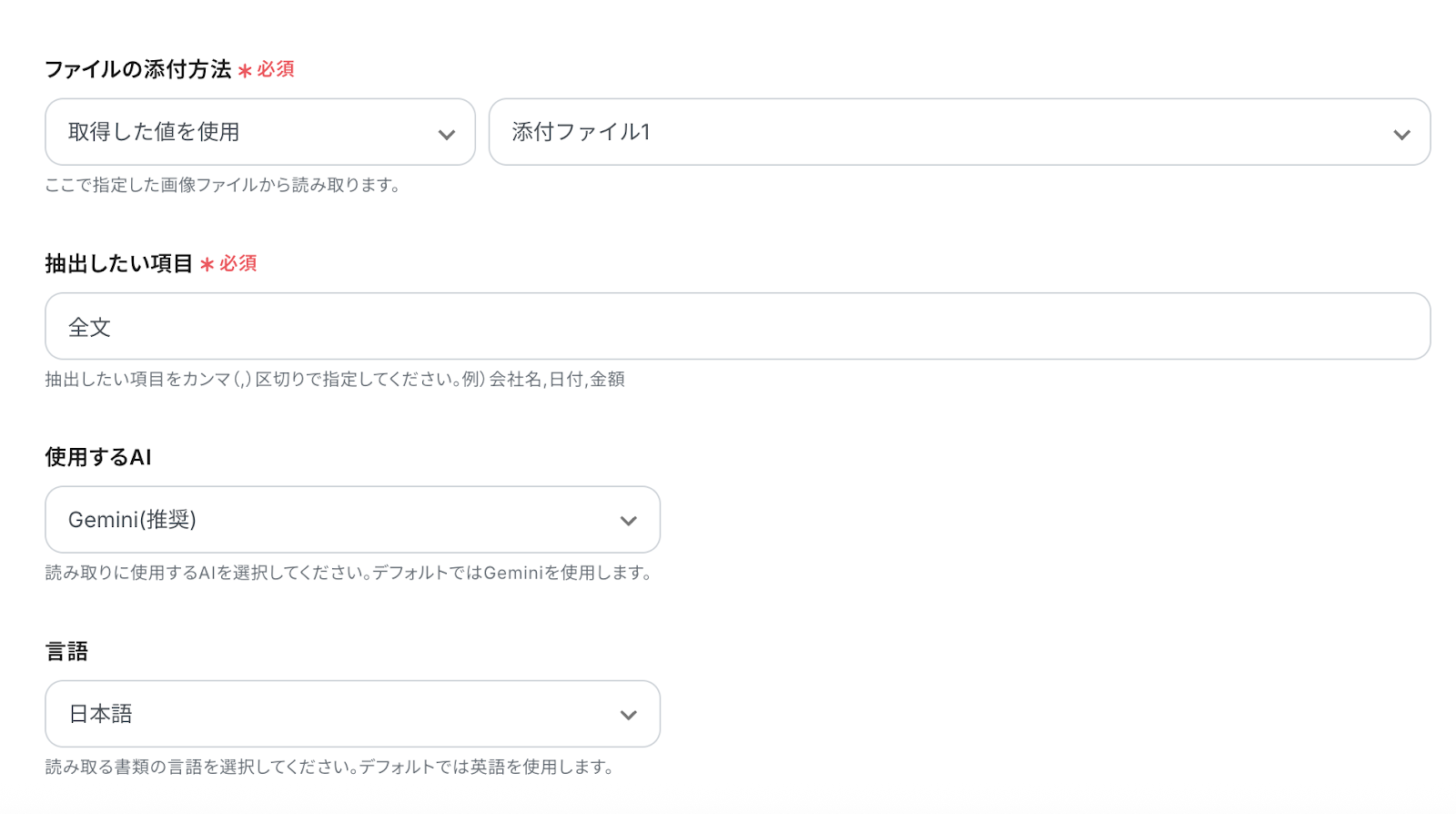Screen dimensions: 1456x814
Task: Click the 抽出したい項目 field label
Action: pos(118,263)
